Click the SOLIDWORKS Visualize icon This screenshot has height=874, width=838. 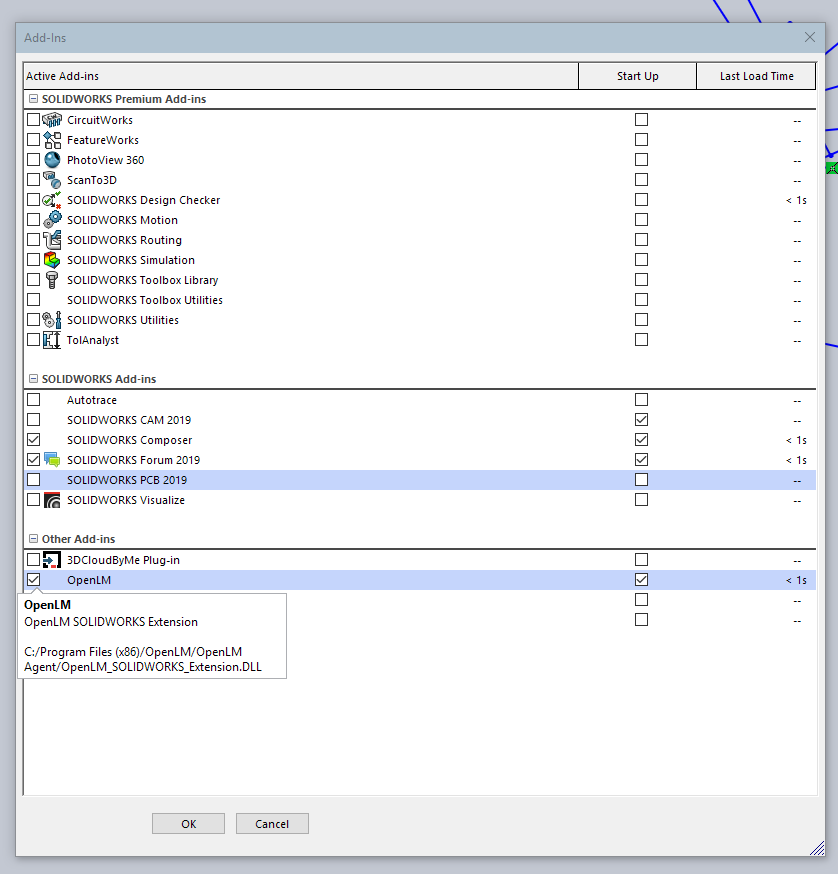pyautogui.click(x=51, y=499)
